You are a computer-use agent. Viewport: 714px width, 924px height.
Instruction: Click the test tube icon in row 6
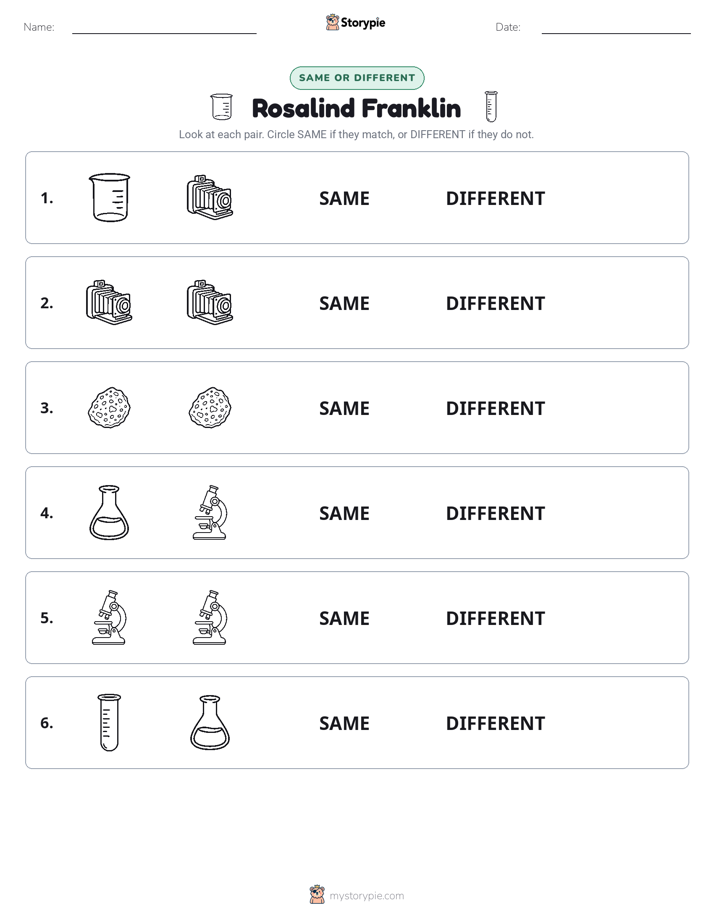[x=109, y=722]
